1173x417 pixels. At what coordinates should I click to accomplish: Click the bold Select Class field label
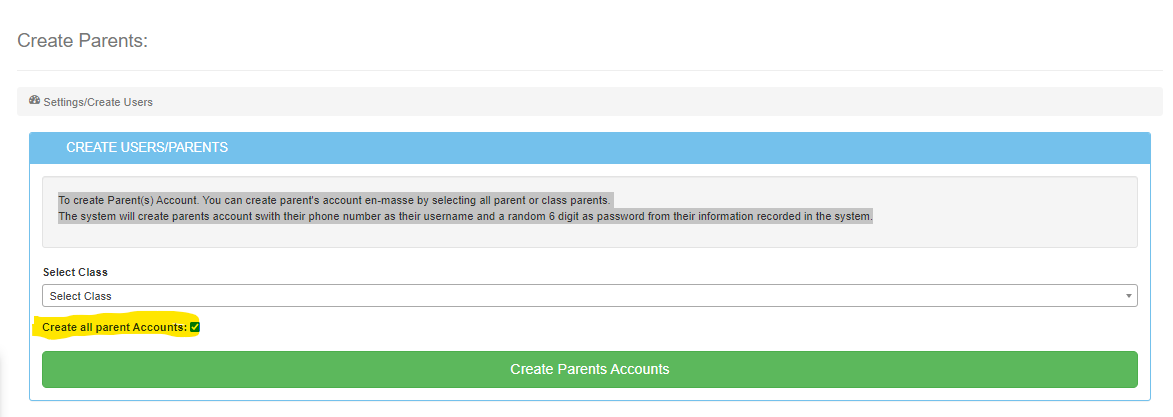[75, 272]
